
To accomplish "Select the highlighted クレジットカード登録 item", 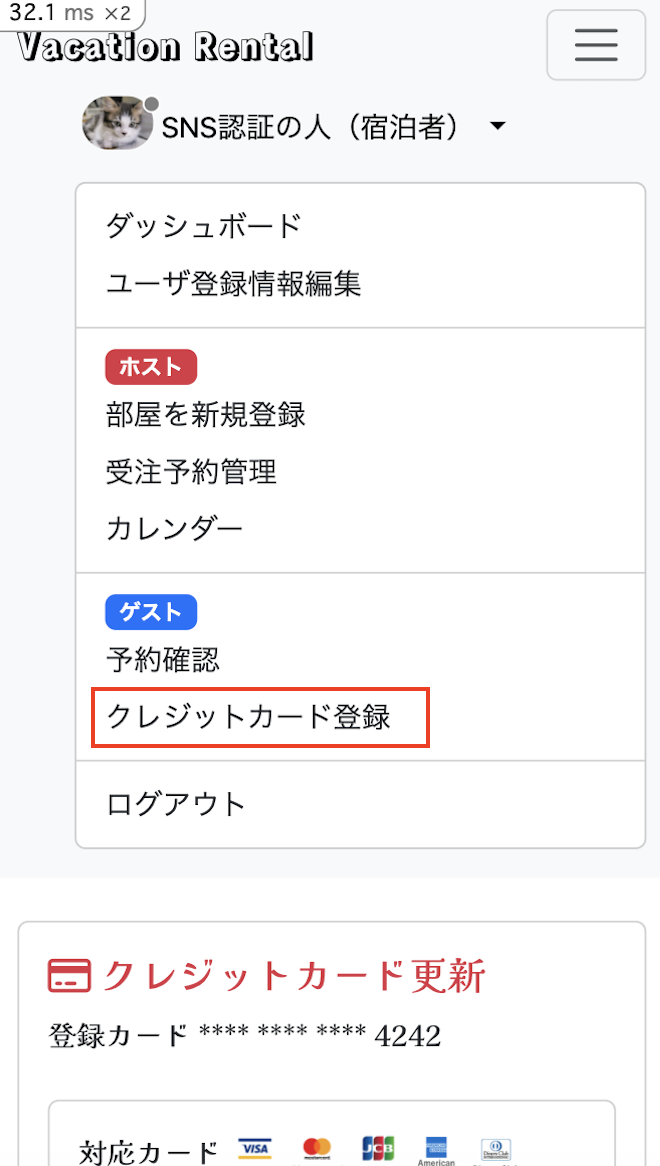I will tap(260, 716).
